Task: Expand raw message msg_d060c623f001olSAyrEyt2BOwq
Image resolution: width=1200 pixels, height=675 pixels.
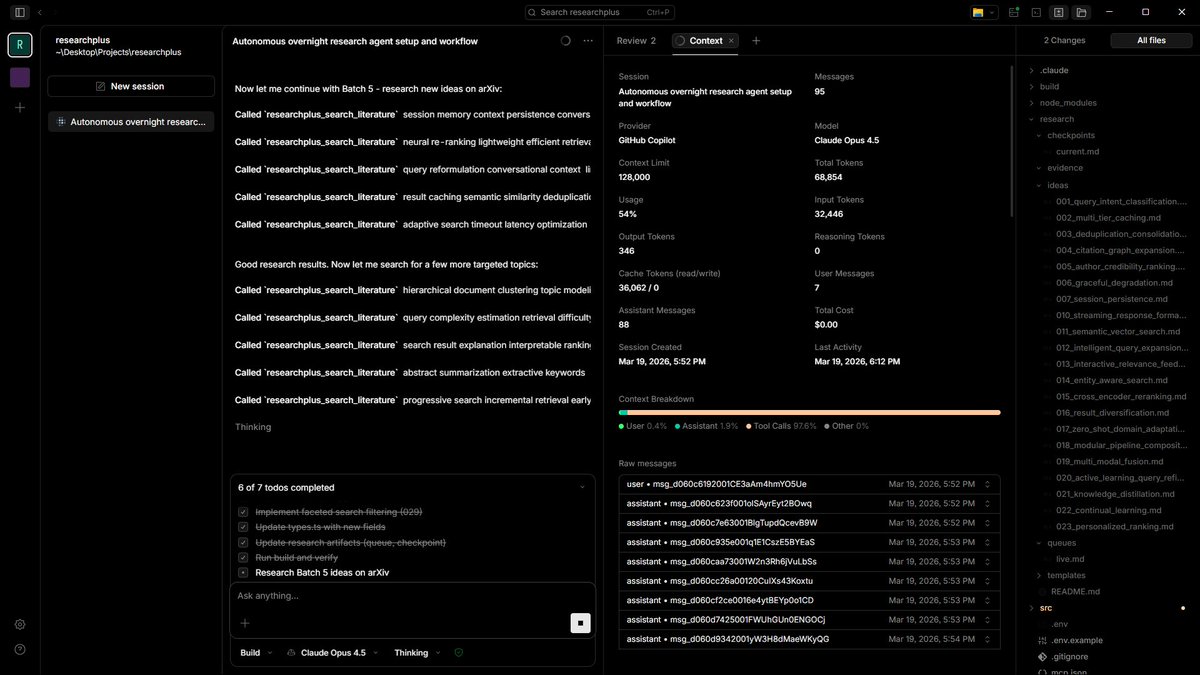Action: (x=809, y=503)
